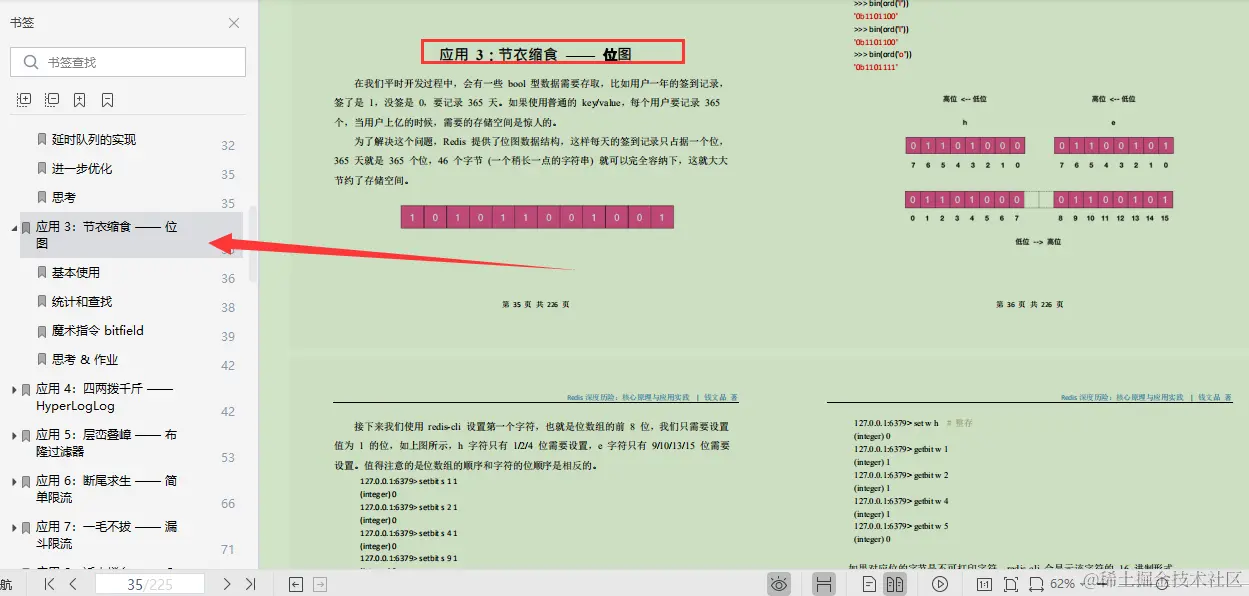Set zoom to actual size 1:1
The image size is (1249, 596).
[x=985, y=583]
